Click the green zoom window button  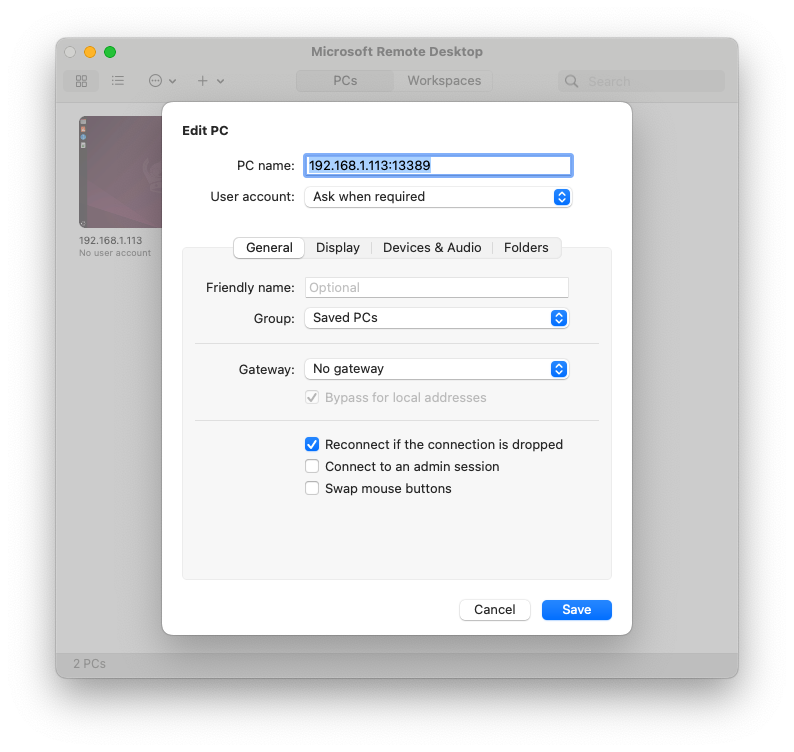pyautogui.click(x=110, y=52)
